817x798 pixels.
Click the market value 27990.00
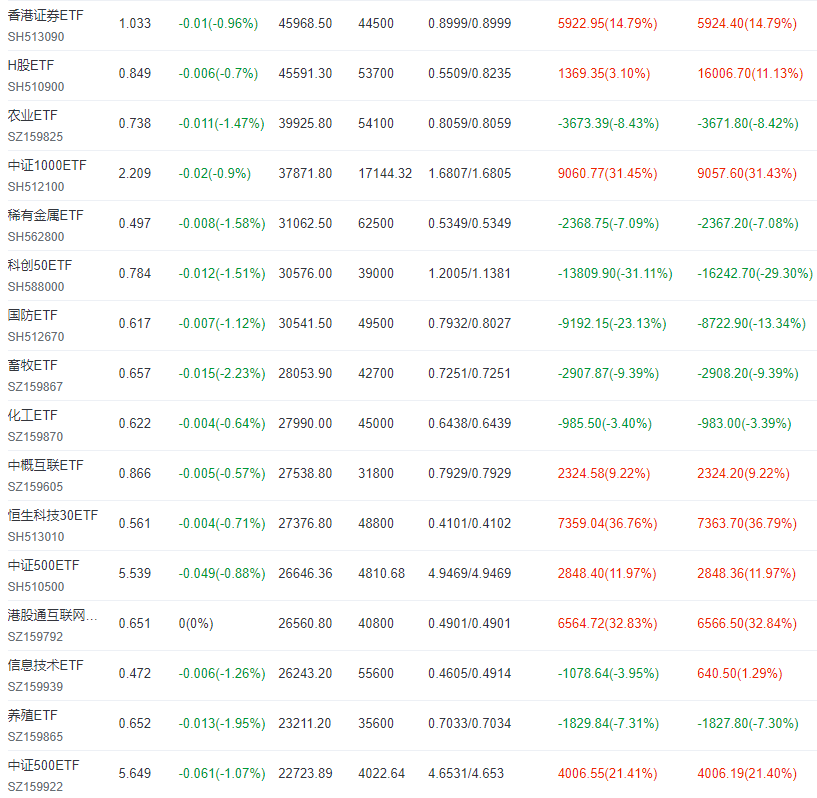coord(305,424)
